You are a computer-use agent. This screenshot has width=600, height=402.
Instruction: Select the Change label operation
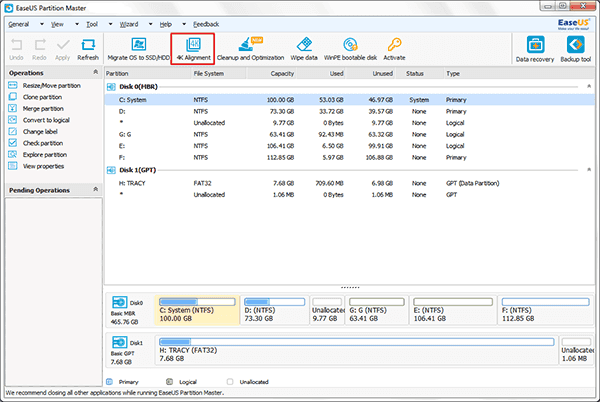(x=40, y=132)
